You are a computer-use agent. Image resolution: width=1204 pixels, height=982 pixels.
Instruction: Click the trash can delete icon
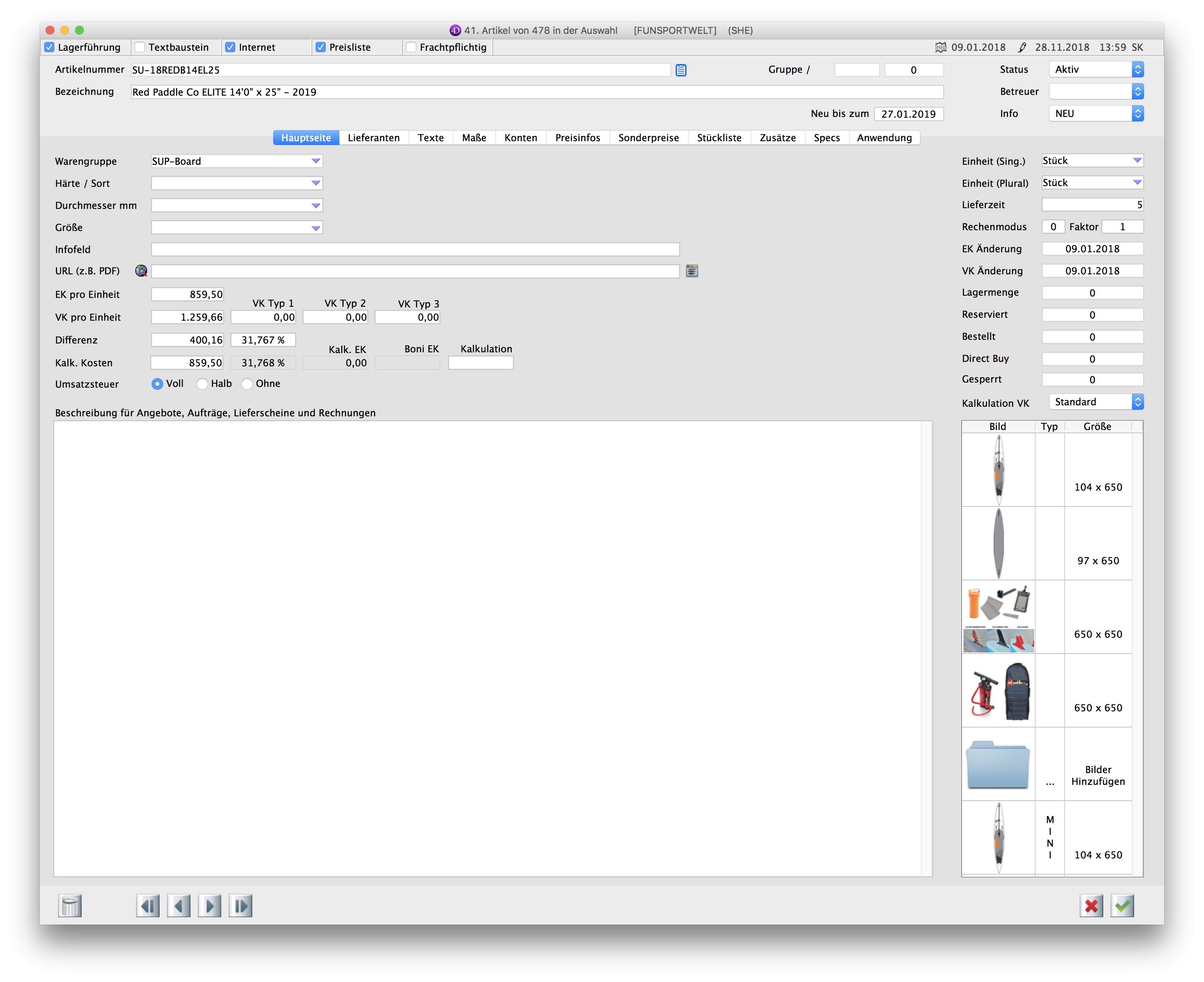point(70,905)
